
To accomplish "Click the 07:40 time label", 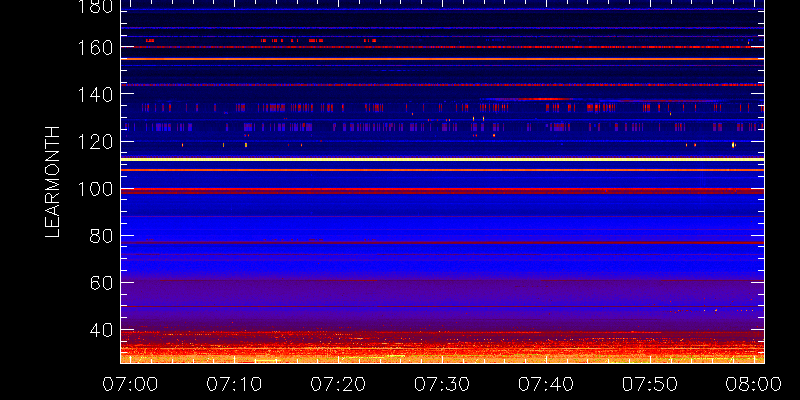I will point(545,384).
